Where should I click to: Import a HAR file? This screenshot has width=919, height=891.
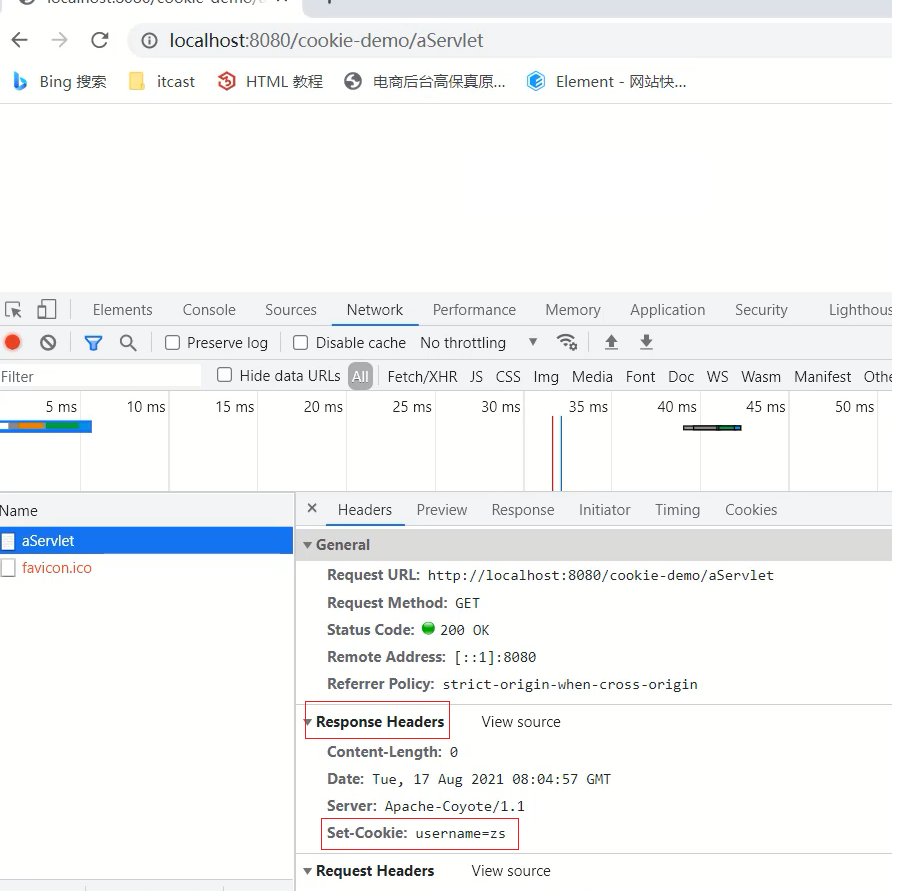[611, 342]
